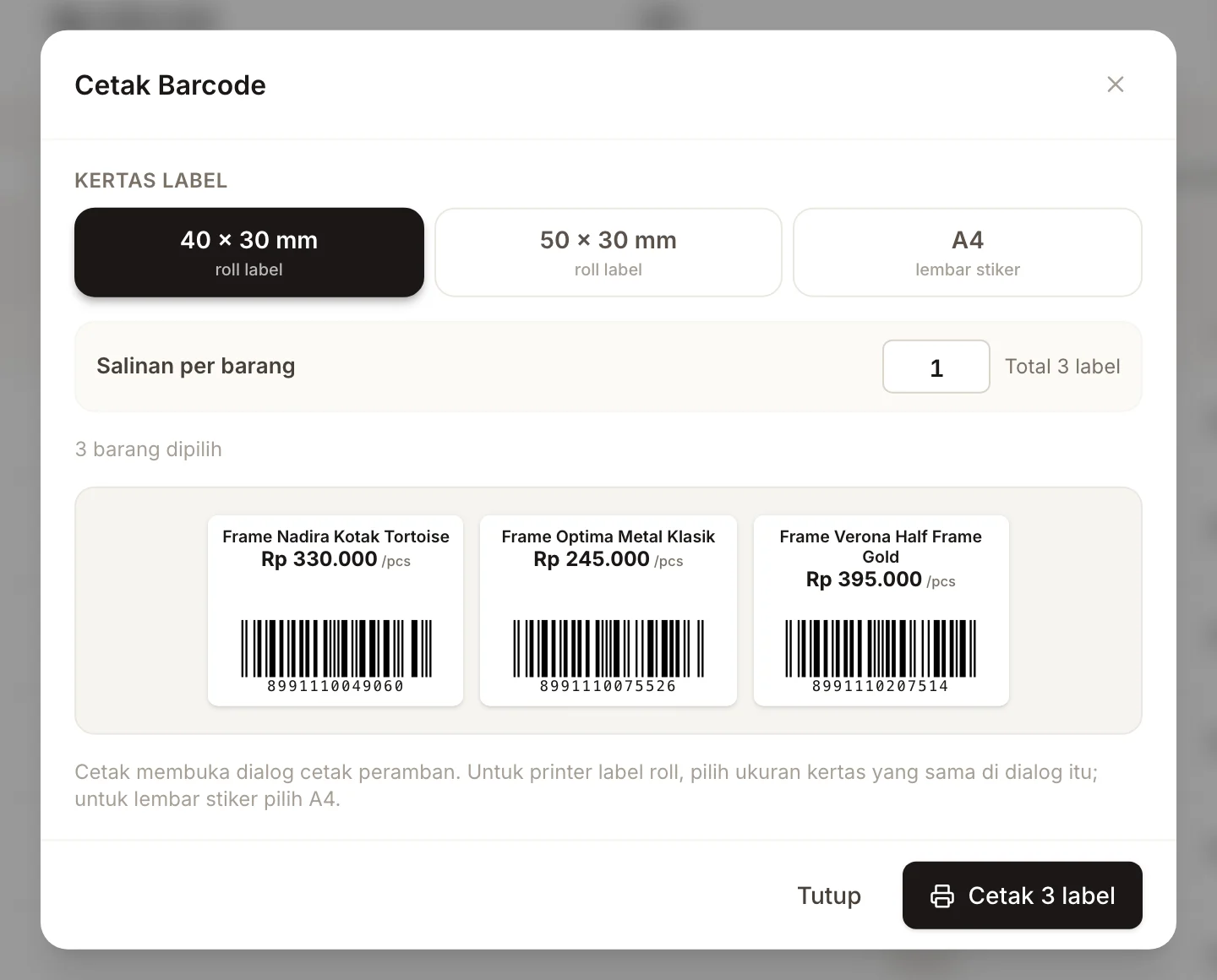Click the price Rp 245.000
The image size is (1217, 980).
(592, 559)
